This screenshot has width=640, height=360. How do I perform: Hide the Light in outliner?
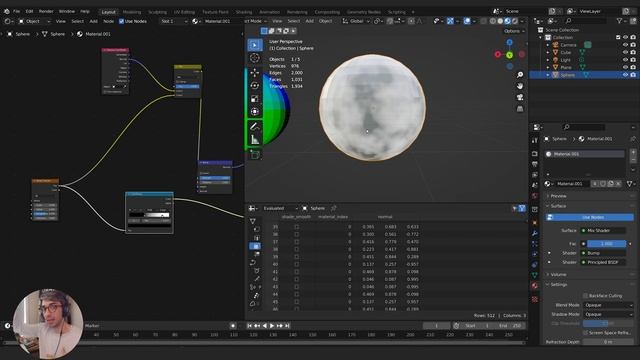(x=625, y=60)
